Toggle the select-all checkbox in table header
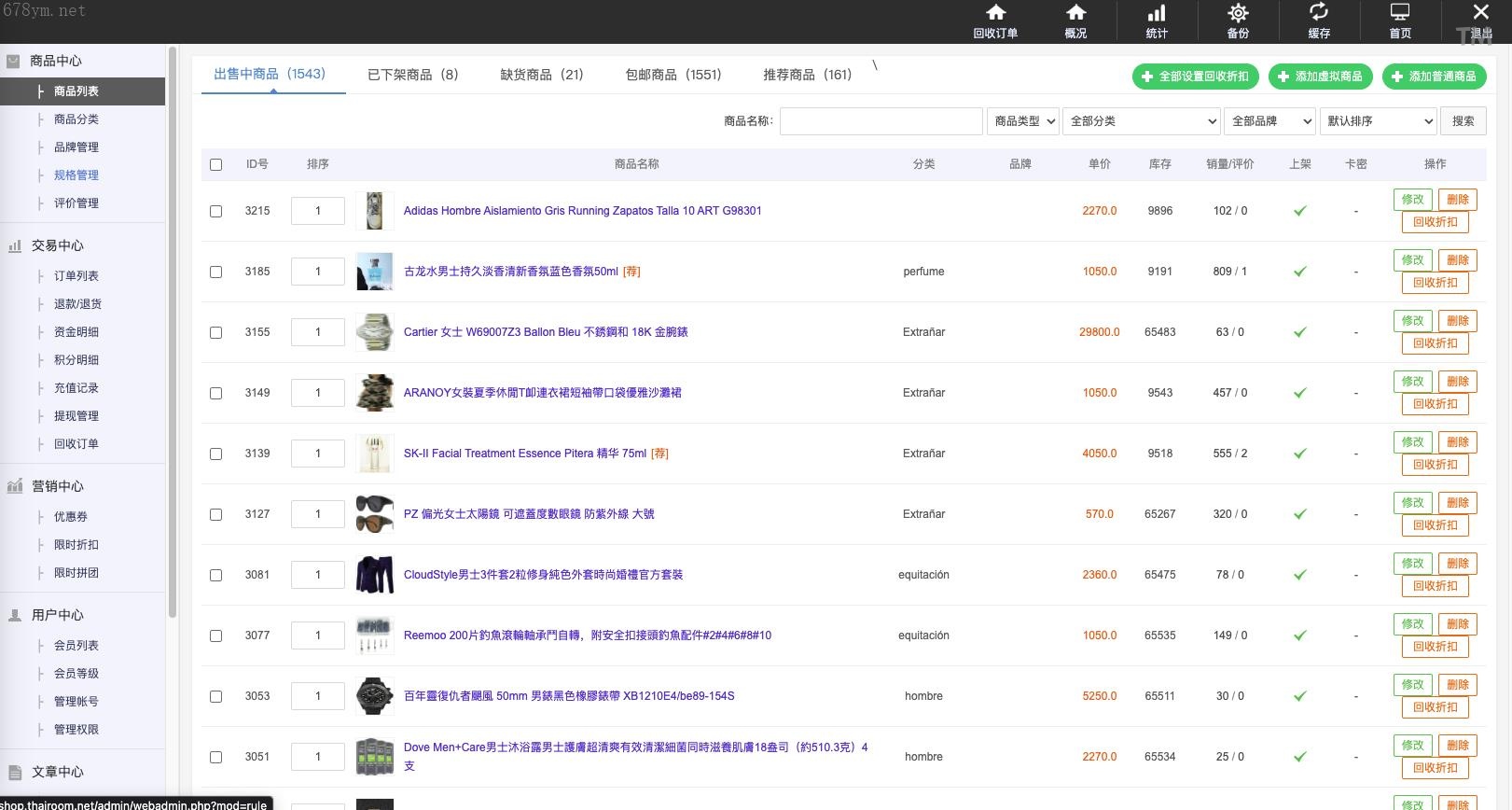 (x=216, y=164)
